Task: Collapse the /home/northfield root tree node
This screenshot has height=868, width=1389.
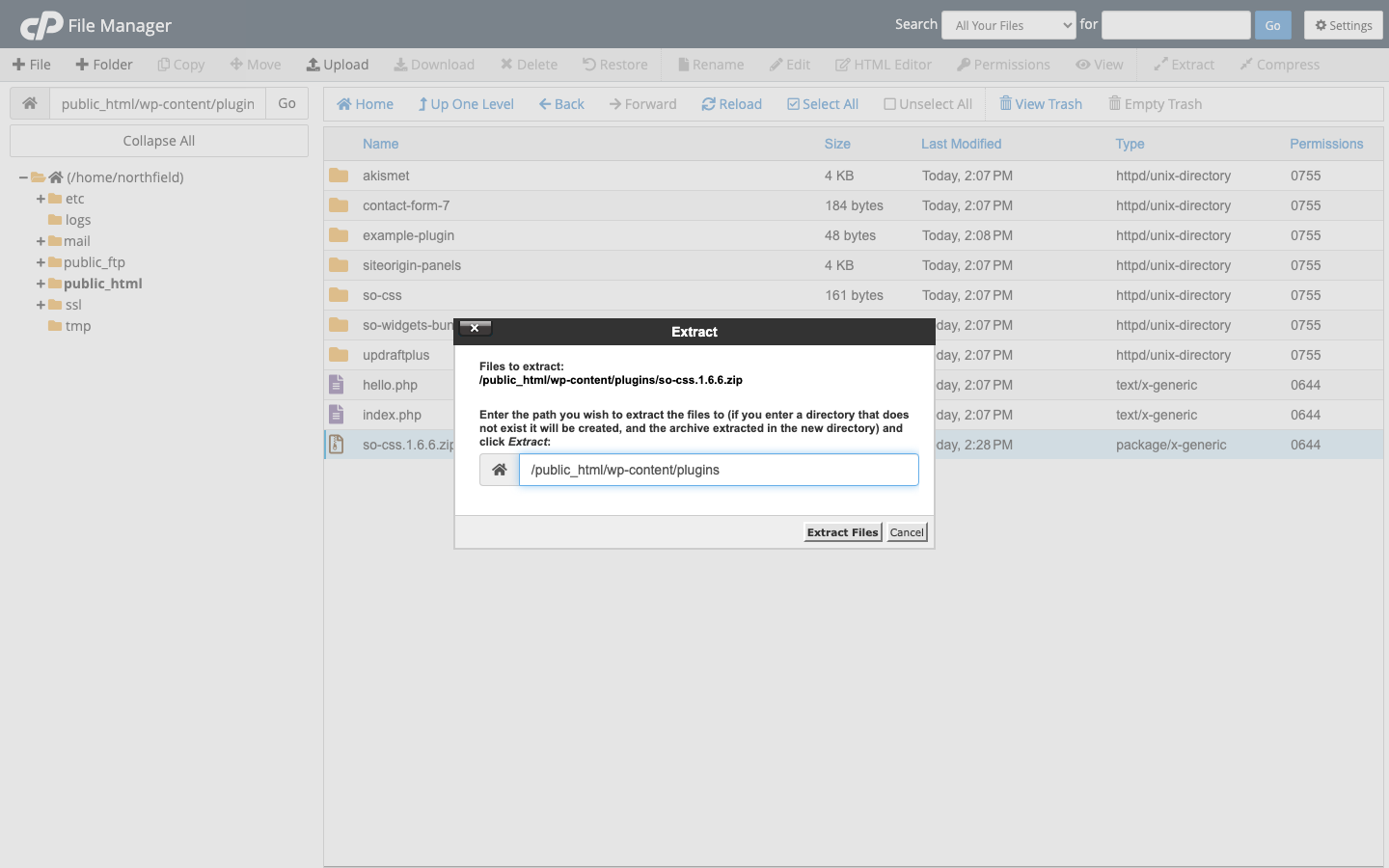Action: point(23,177)
